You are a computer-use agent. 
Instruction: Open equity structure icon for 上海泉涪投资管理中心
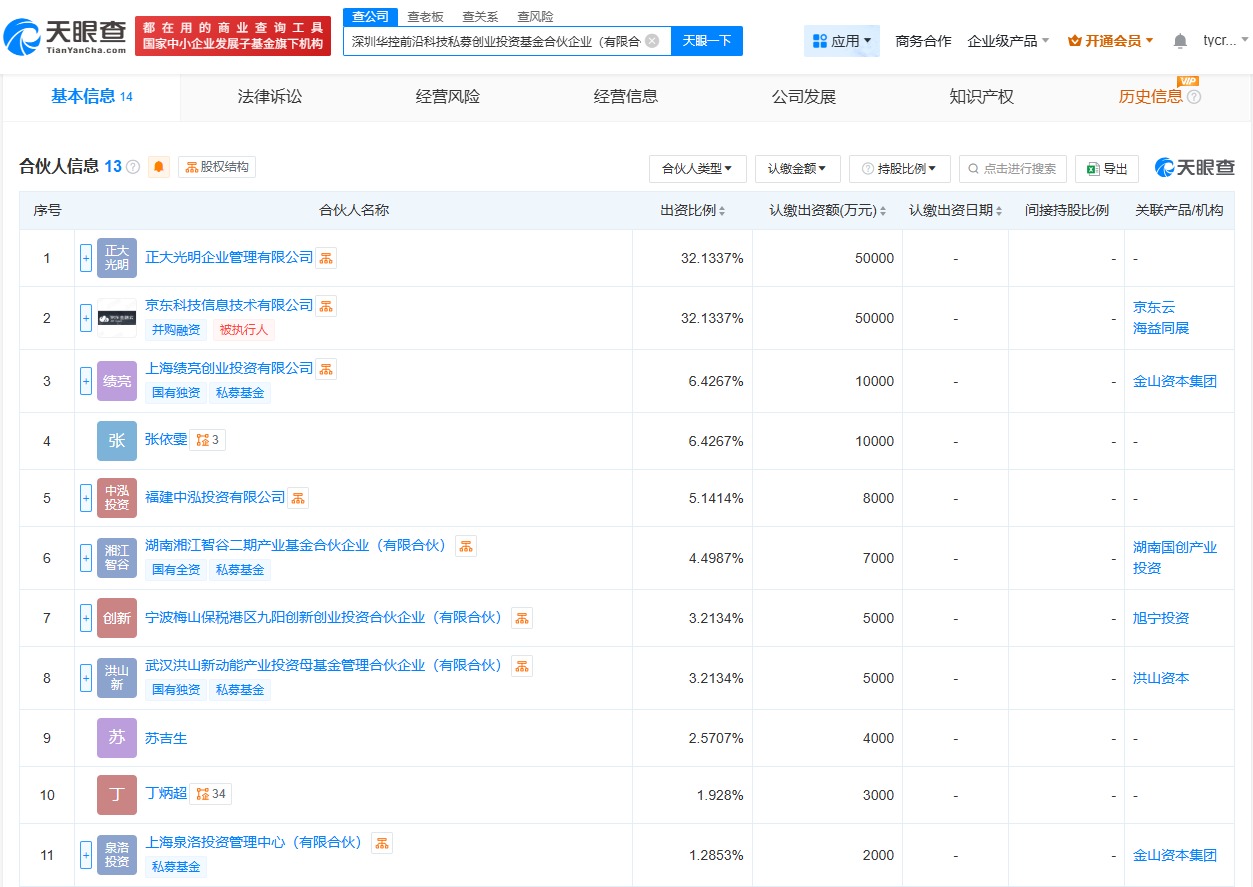pyautogui.click(x=382, y=843)
